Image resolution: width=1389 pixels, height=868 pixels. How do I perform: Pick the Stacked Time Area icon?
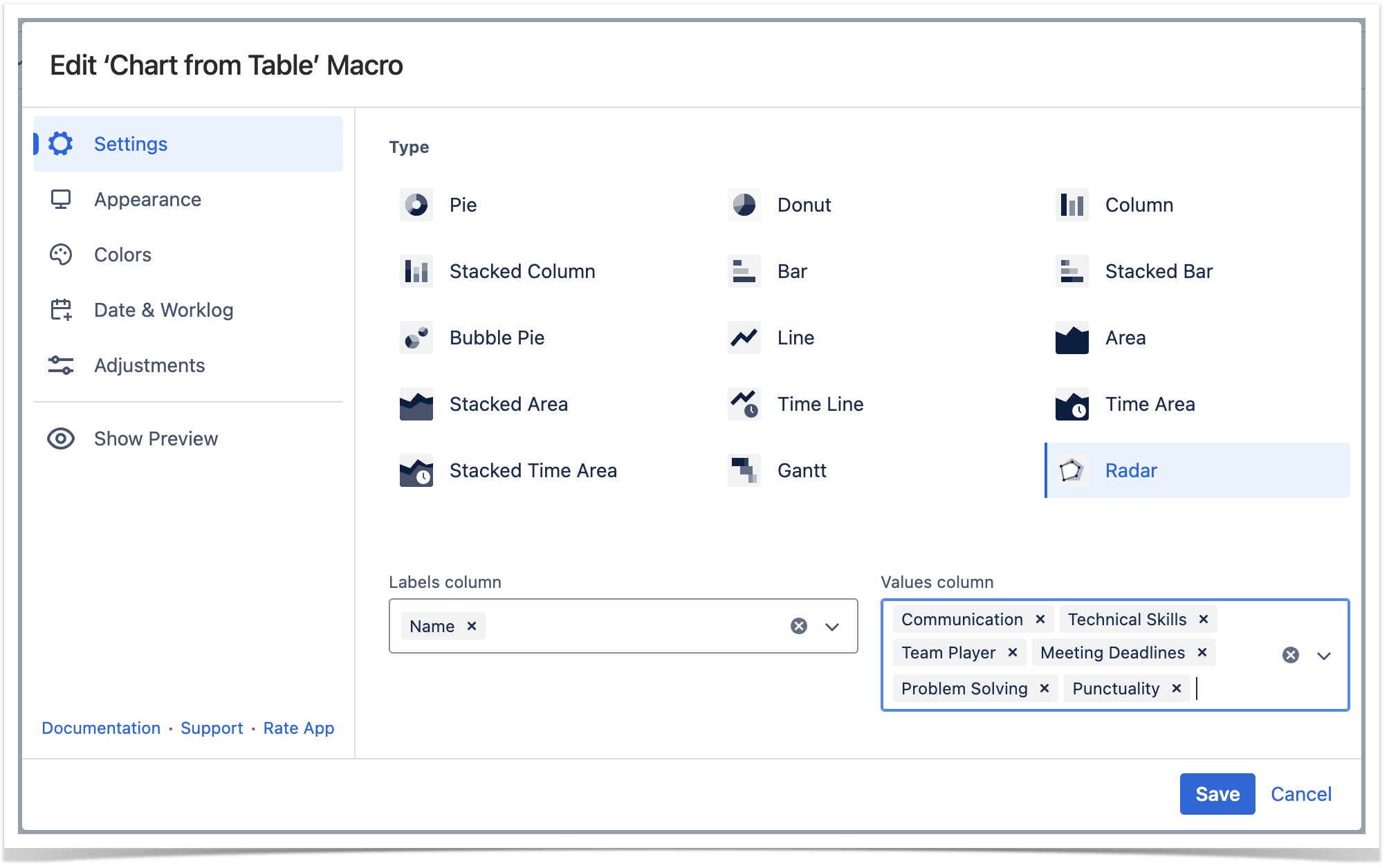pyautogui.click(x=416, y=470)
